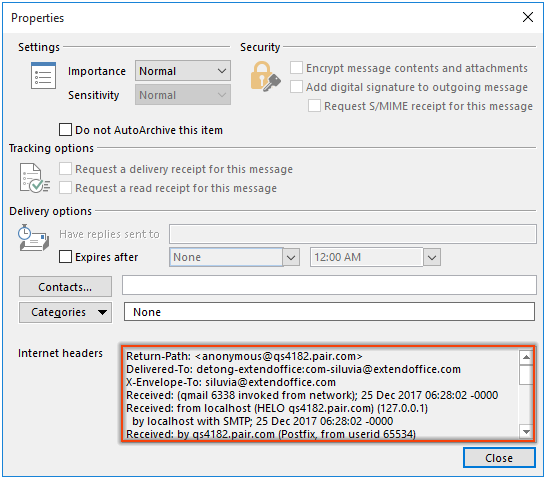The width and height of the screenshot is (546, 479).
Task: Check Request a delivery receipt option
Action: [65, 169]
